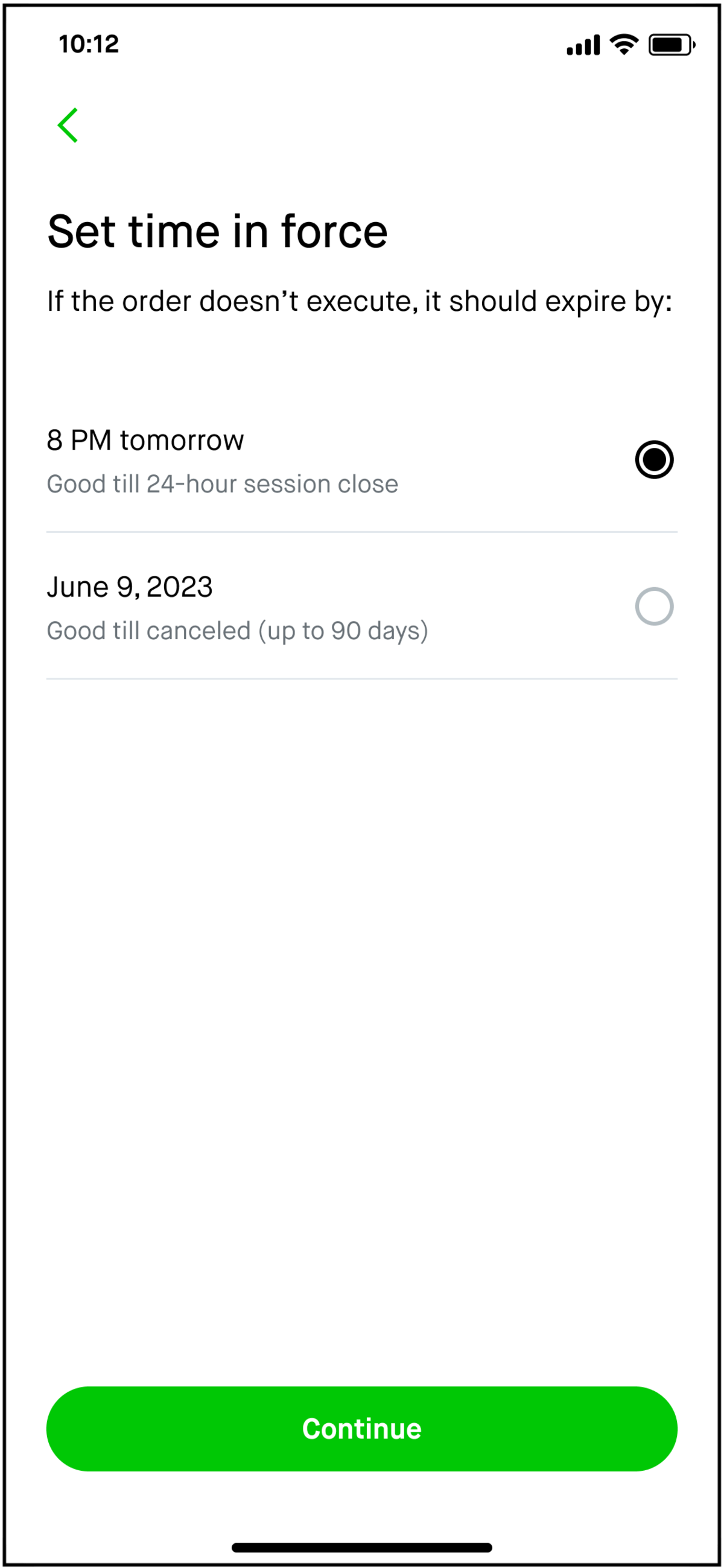Viewport: 724px width, 1568px height.
Task: Tap the "(up to 90 days)" note
Action: pos(344,631)
